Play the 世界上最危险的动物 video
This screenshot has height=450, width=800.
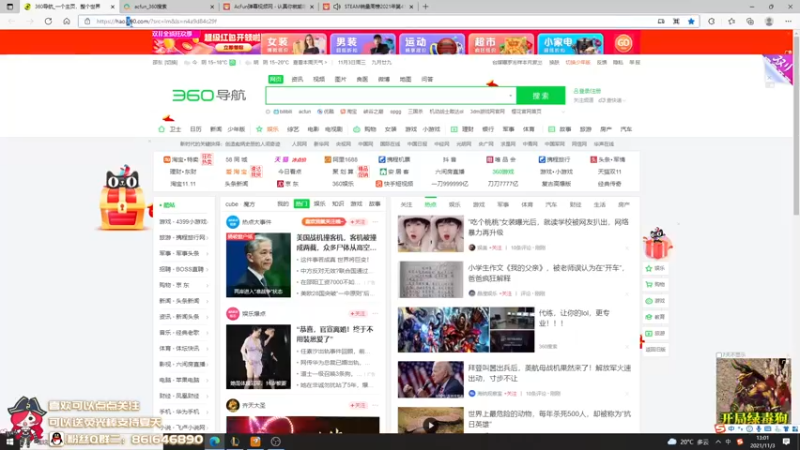(431, 424)
